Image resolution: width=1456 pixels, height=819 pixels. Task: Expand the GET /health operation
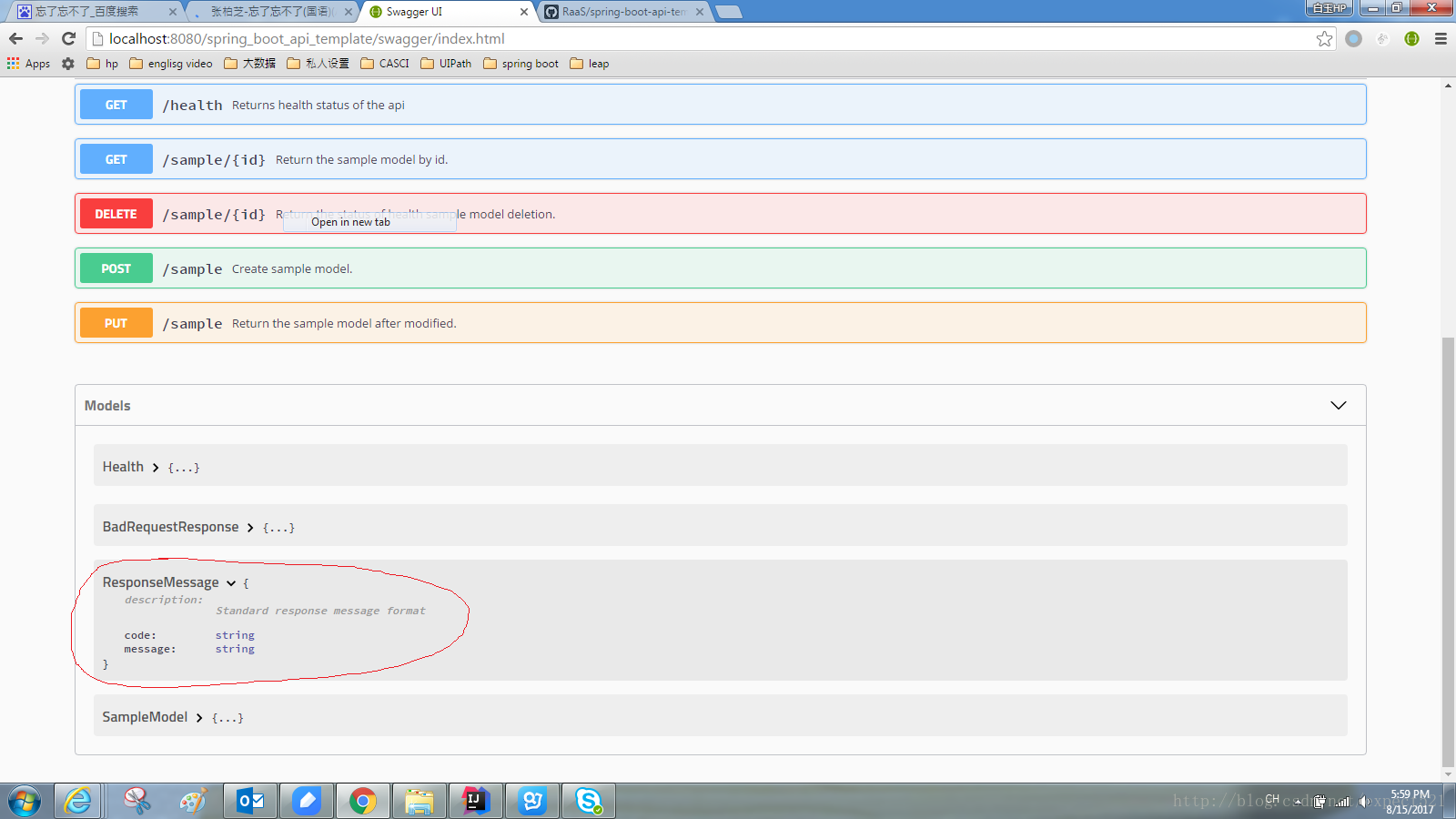[x=720, y=105]
